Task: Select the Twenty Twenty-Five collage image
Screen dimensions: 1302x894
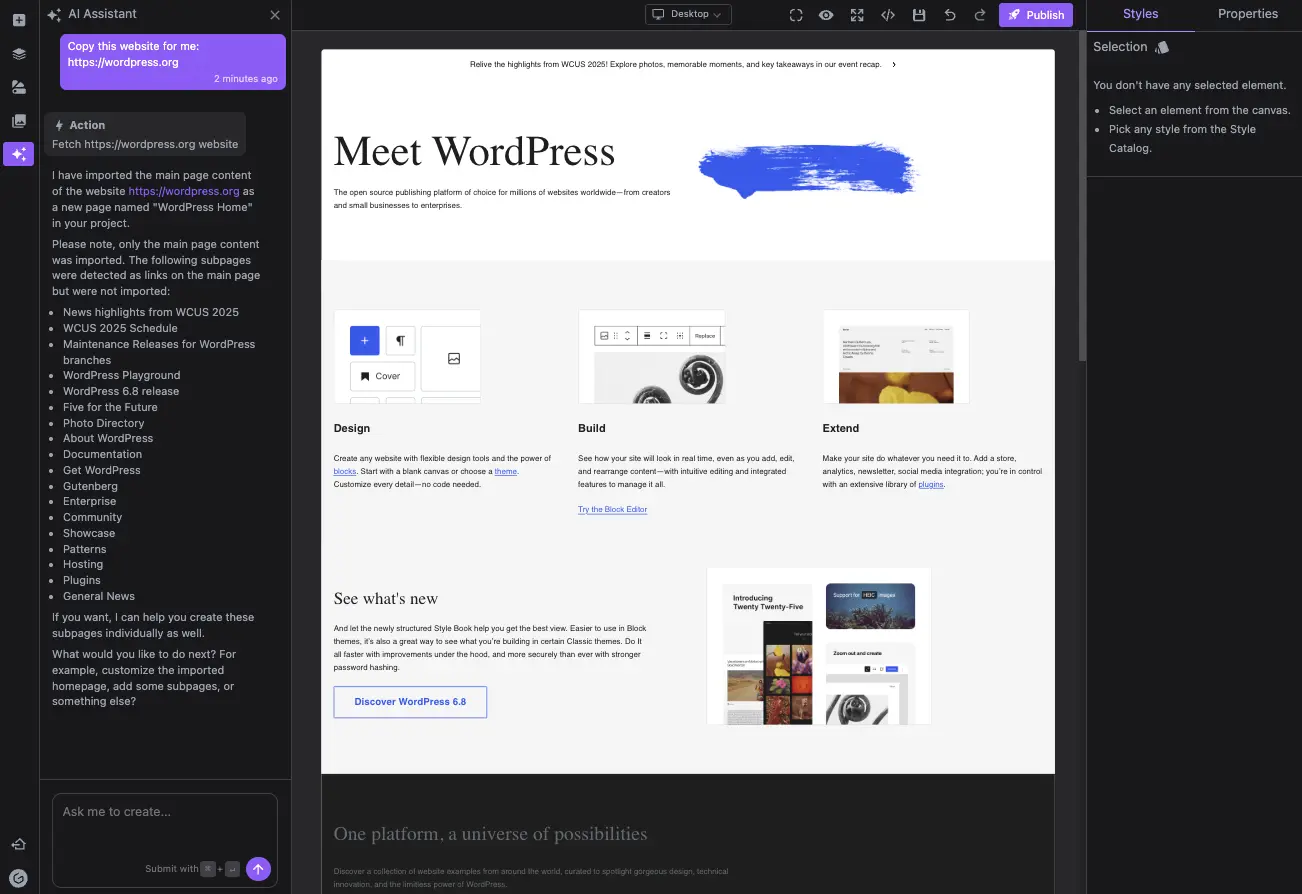Action: click(x=818, y=646)
